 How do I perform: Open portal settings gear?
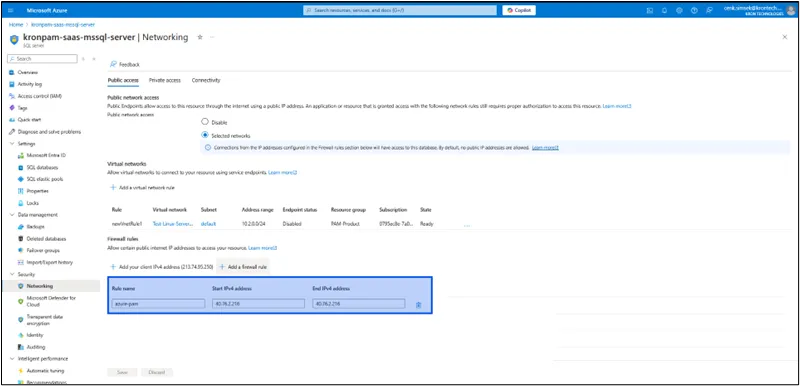(679, 10)
